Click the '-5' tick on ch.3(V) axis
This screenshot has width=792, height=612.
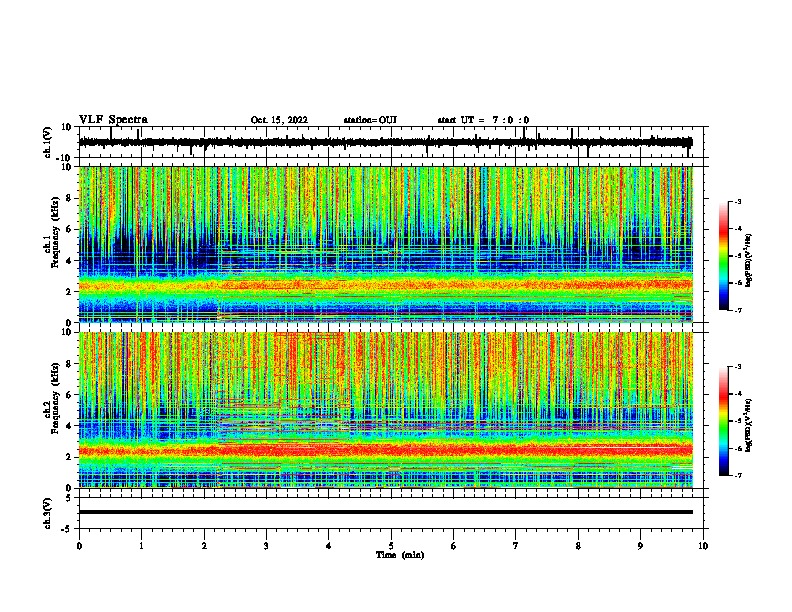click(67, 529)
